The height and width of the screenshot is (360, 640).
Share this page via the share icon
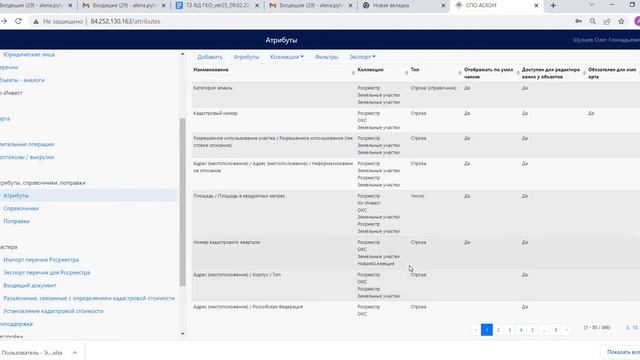[x=607, y=21]
